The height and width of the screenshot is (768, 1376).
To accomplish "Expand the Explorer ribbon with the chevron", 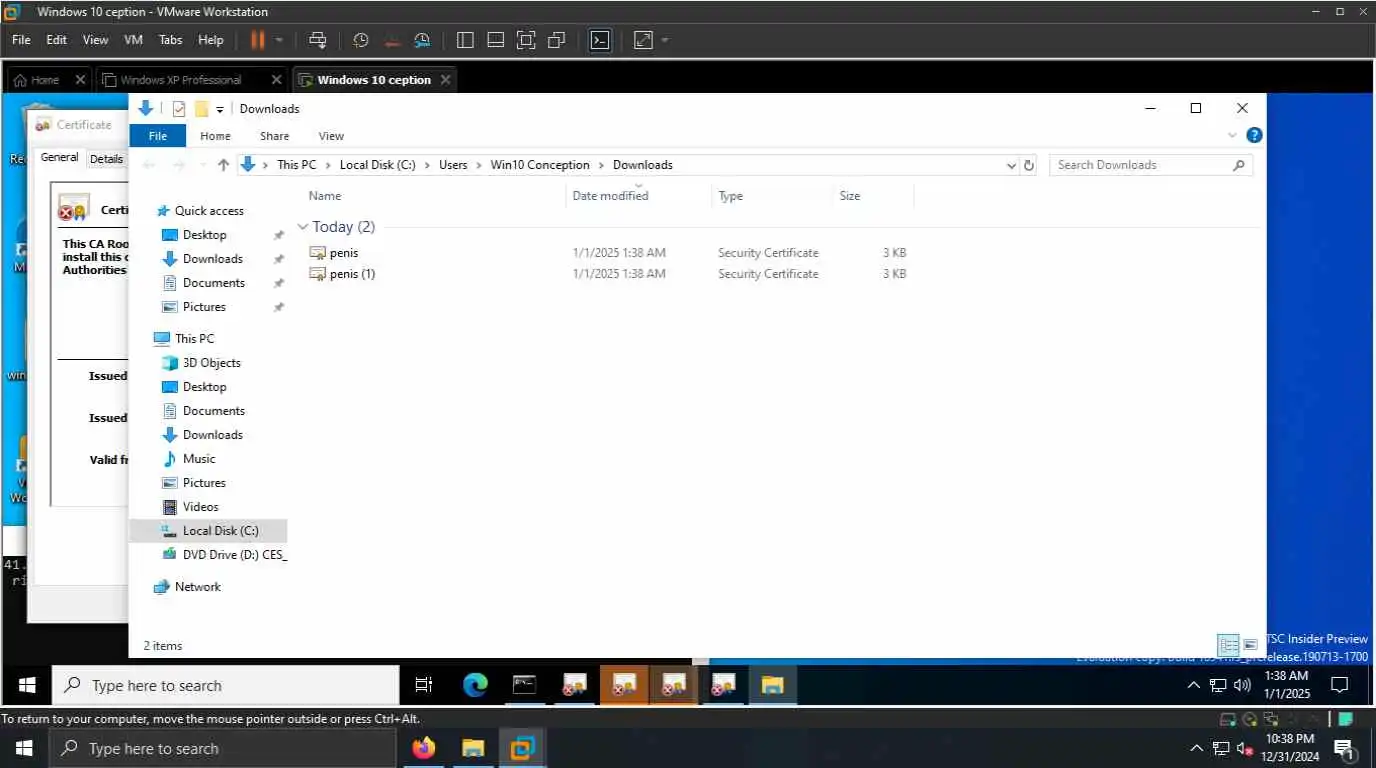I will coord(1232,135).
